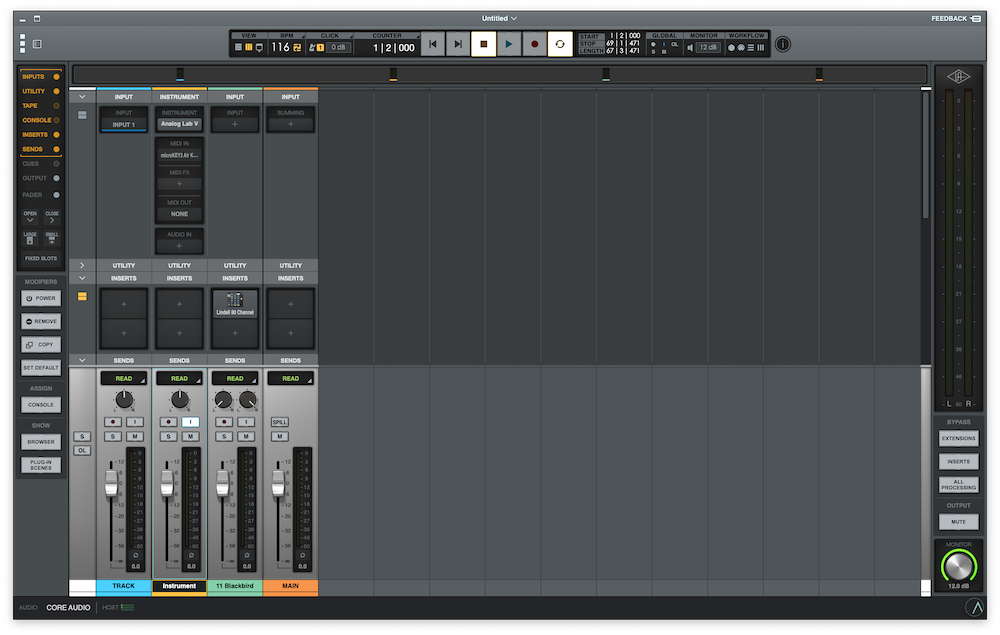Switch to the CORE AUDIO tab
The height and width of the screenshot is (635, 1000).
tap(68, 607)
